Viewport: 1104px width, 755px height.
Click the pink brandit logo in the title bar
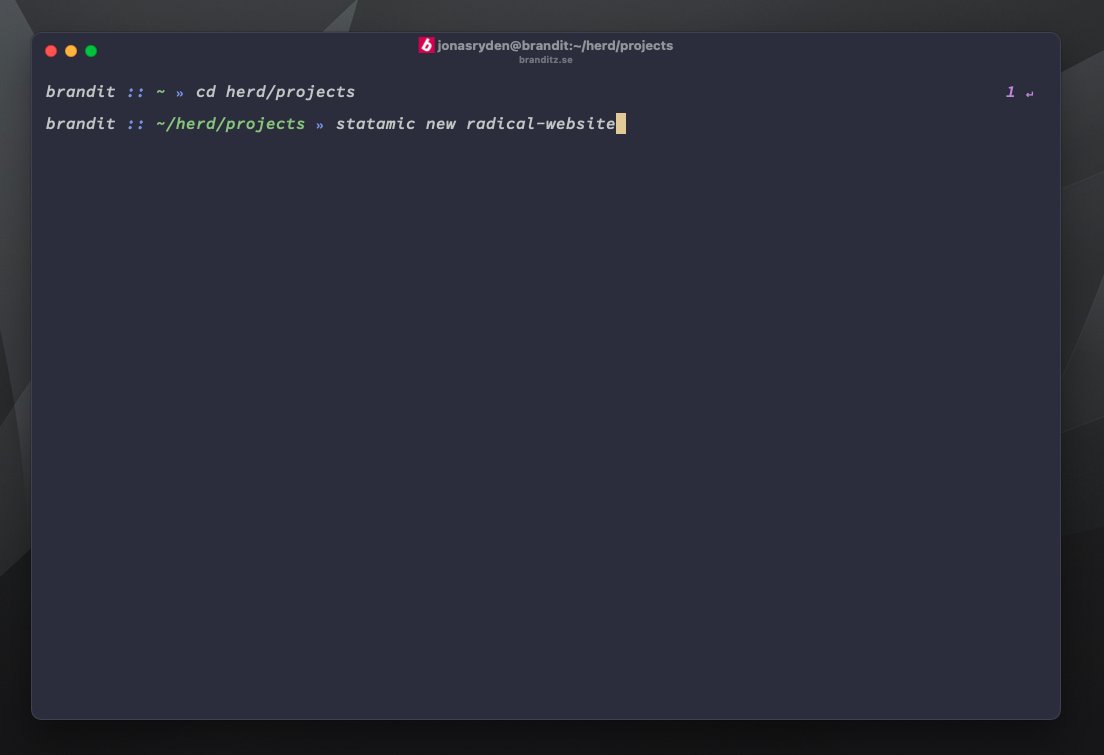(425, 45)
